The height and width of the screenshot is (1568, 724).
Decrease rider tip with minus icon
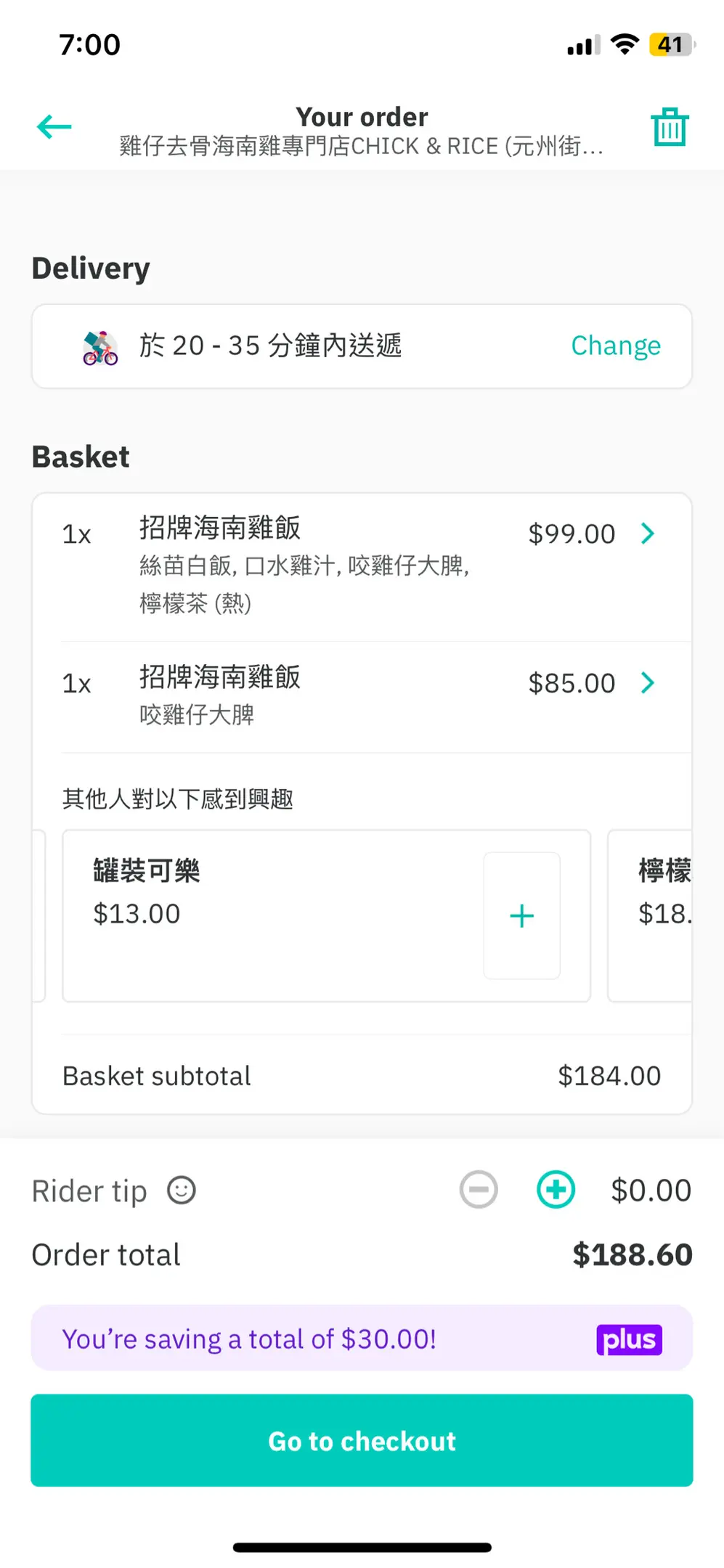click(x=479, y=1190)
